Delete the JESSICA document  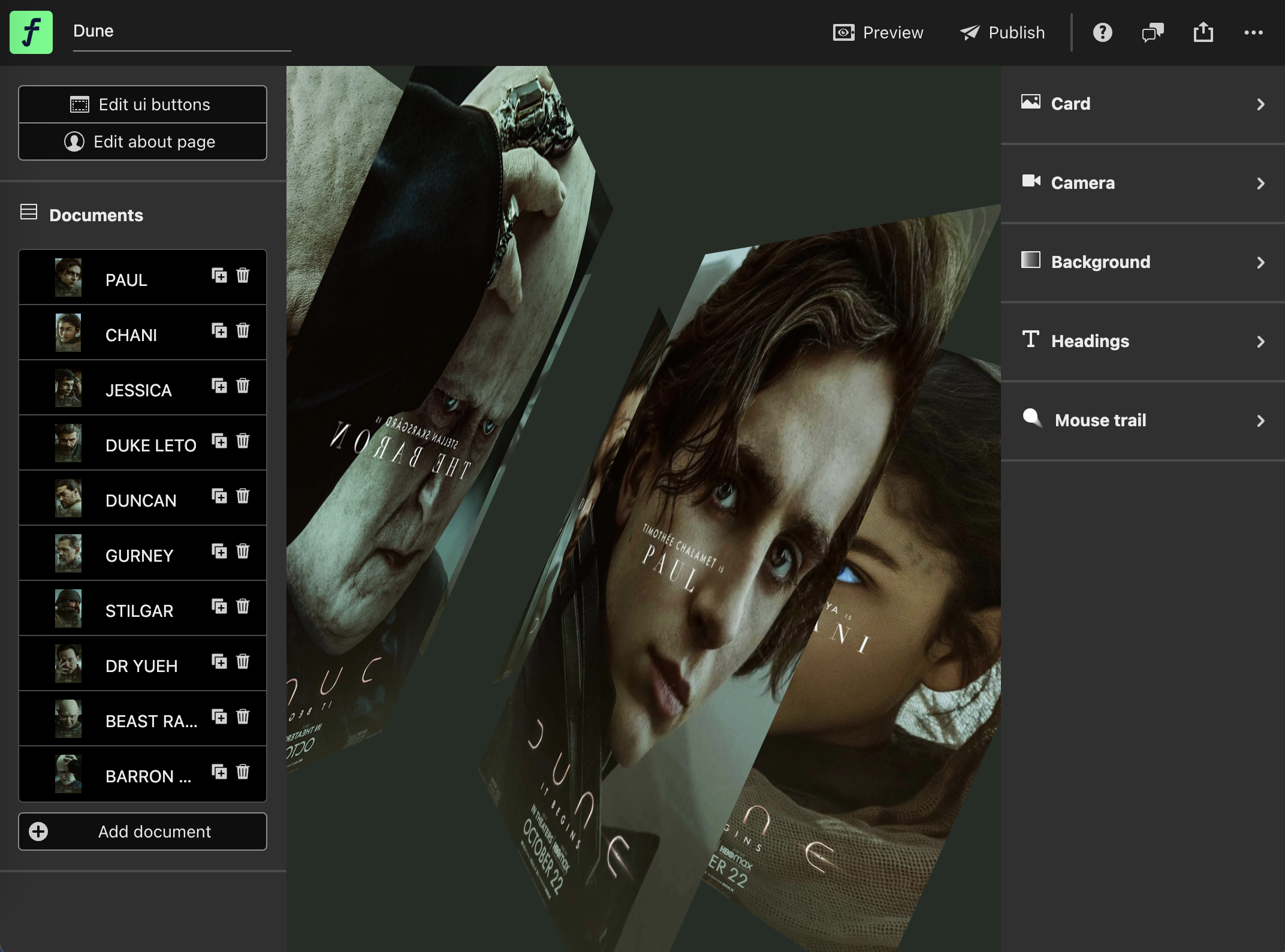coord(243,385)
